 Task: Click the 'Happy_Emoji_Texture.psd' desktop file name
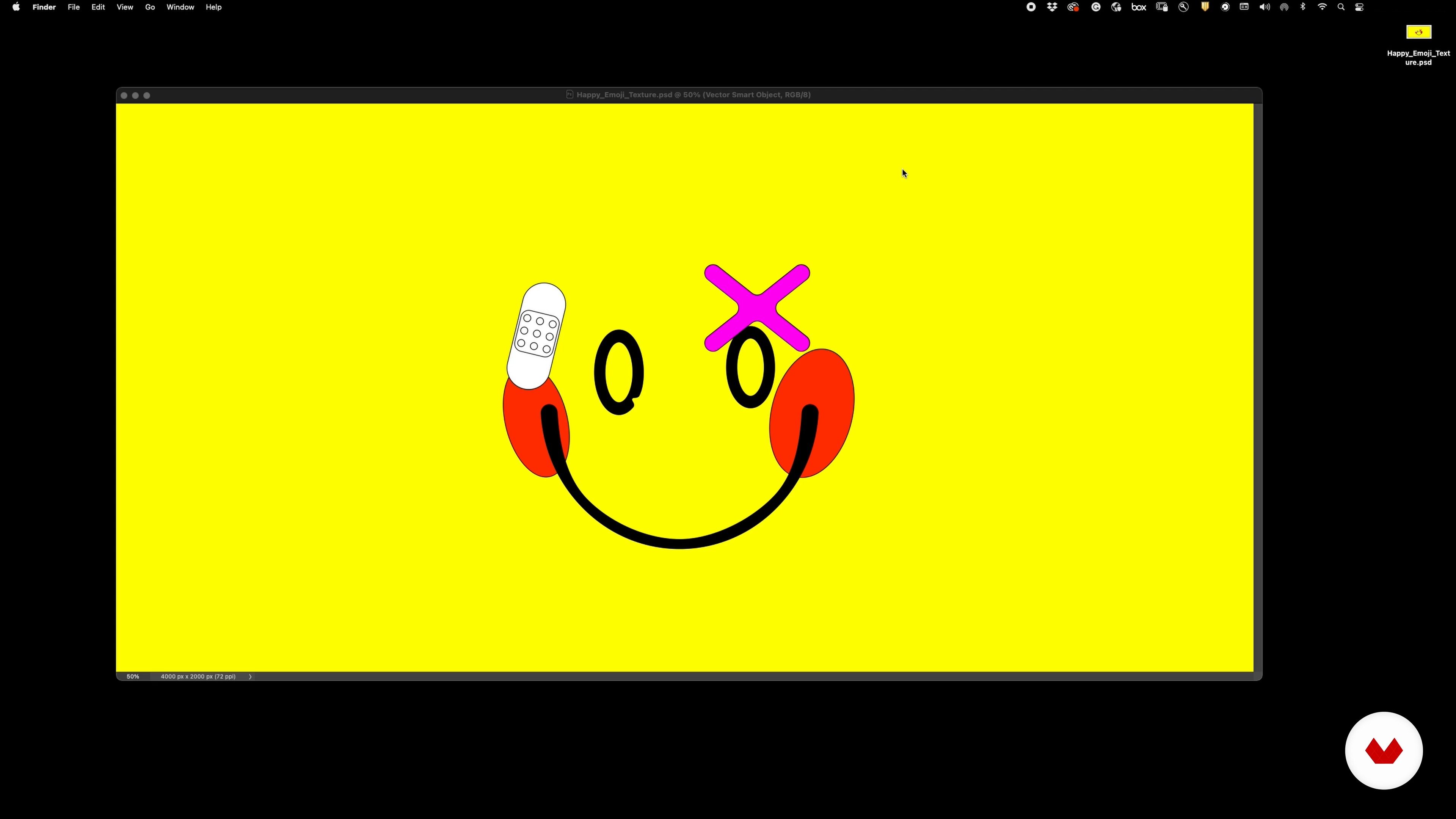[1419, 58]
